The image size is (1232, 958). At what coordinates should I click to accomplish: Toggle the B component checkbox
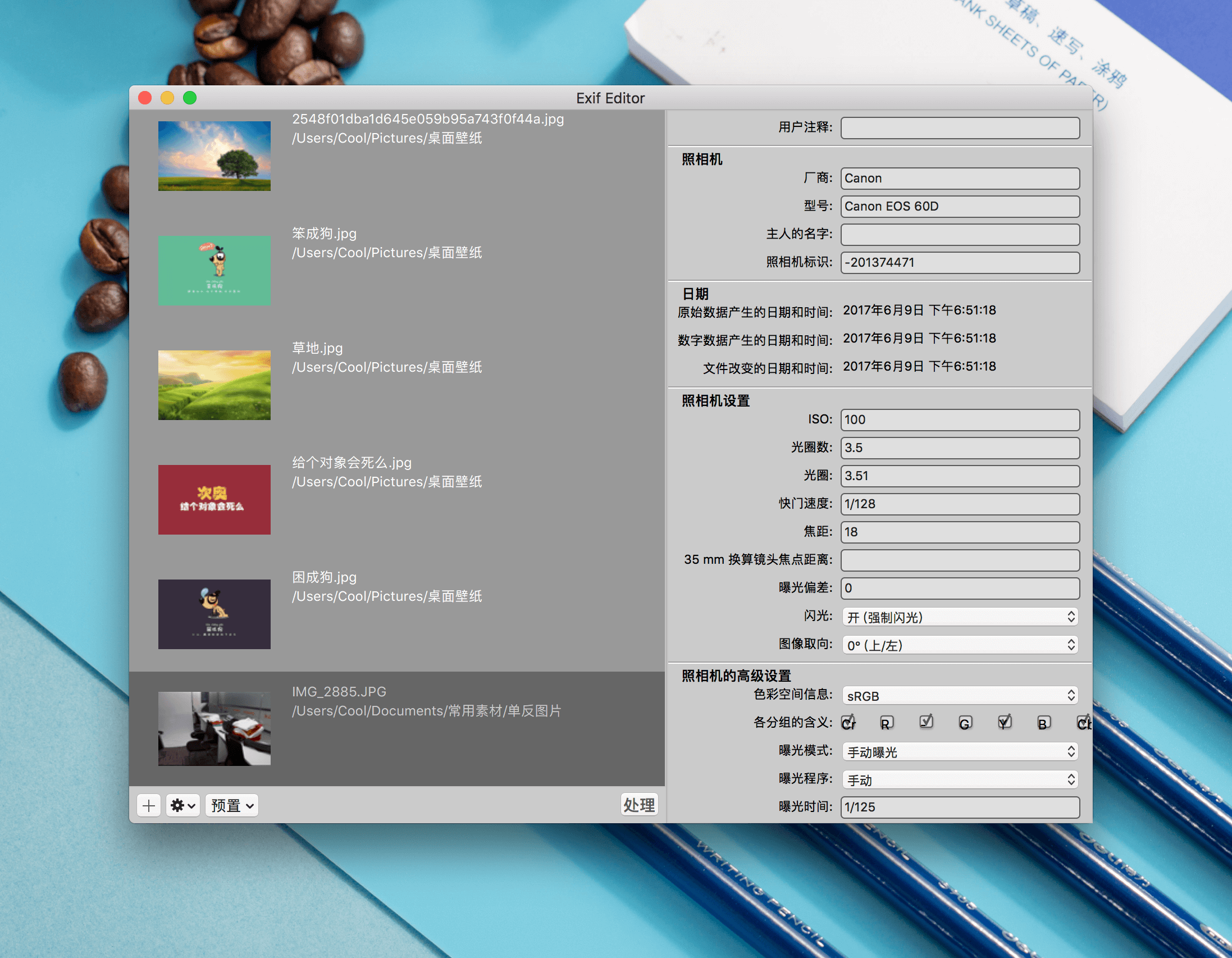click(1043, 723)
